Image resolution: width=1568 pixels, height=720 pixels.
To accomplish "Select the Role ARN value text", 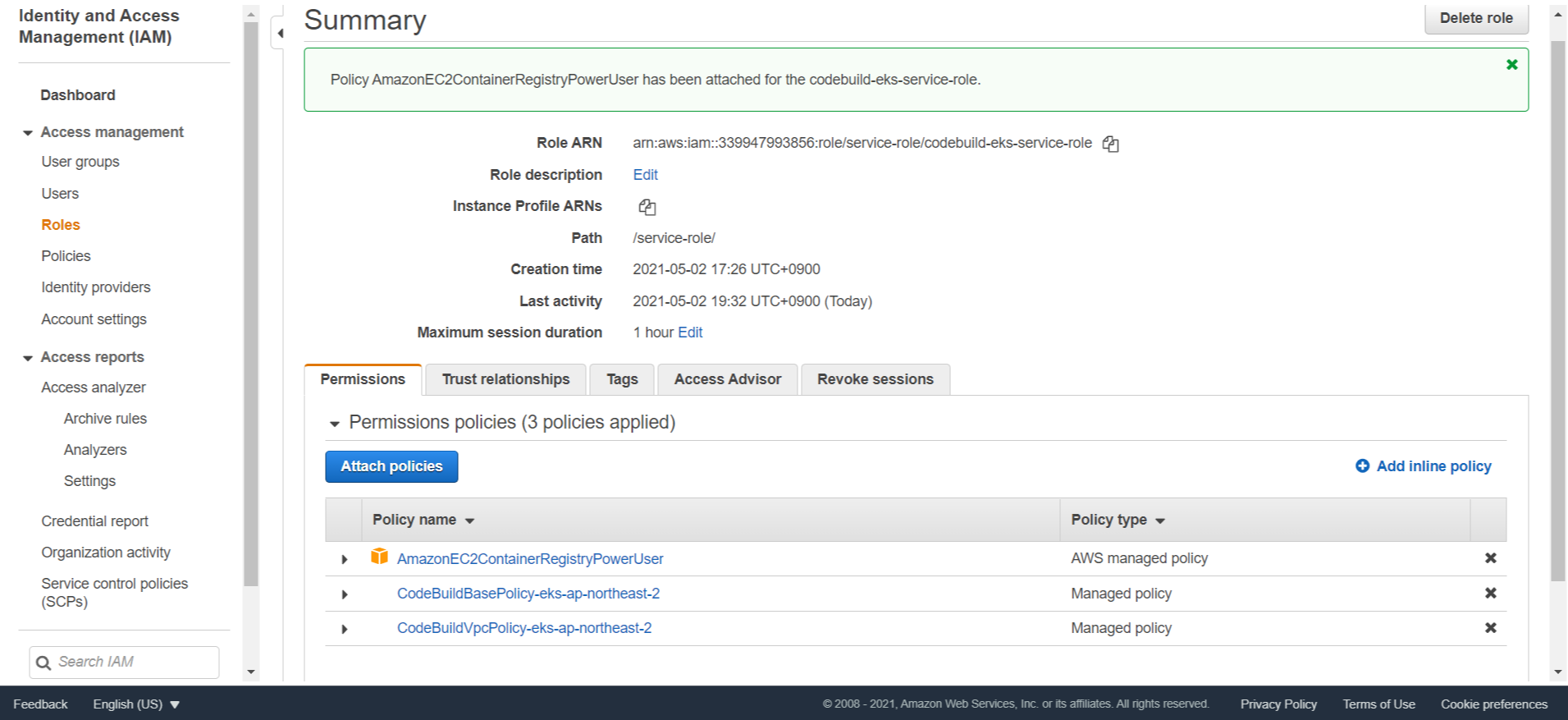I will click(862, 143).
